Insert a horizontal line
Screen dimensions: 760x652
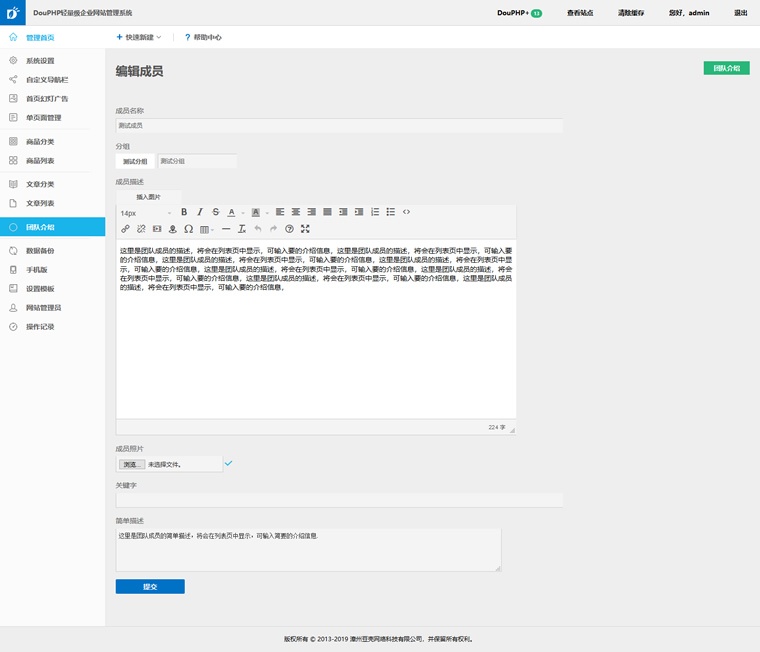(x=226, y=229)
